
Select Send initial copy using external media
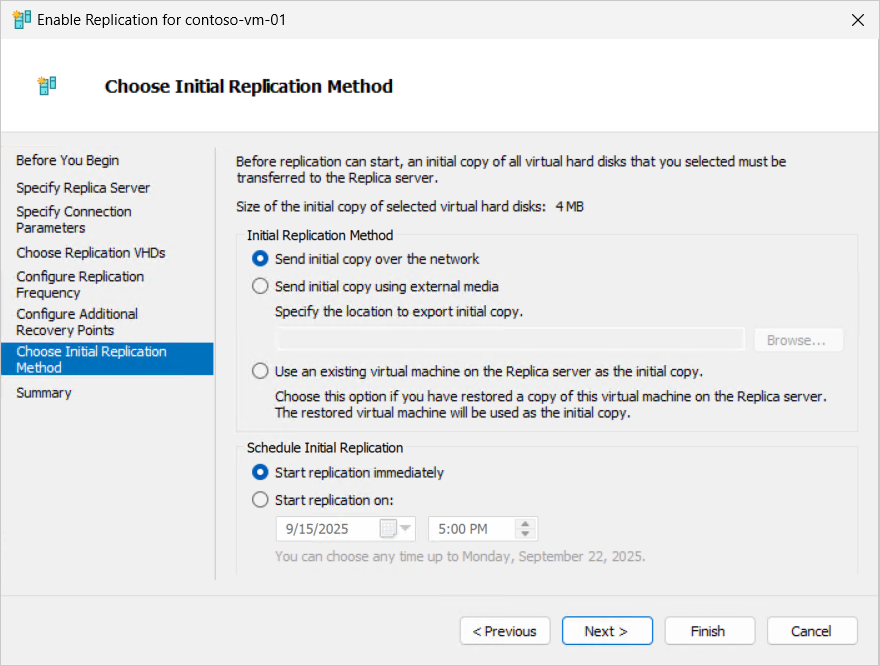pyautogui.click(x=260, y=287)
